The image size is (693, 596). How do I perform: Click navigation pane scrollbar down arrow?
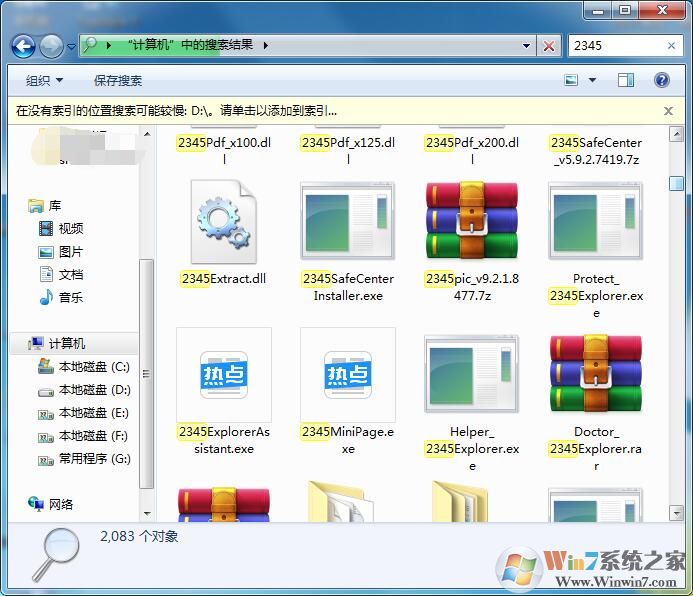pos(147,514)
